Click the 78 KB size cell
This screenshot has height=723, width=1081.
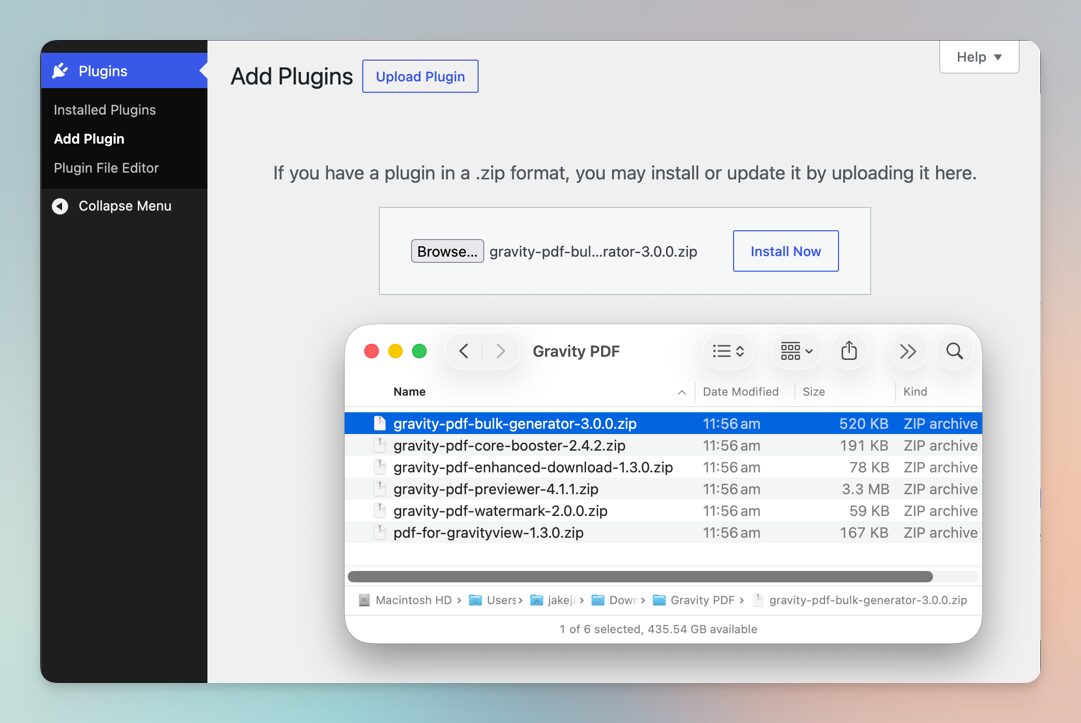click(x=869, y=467)
